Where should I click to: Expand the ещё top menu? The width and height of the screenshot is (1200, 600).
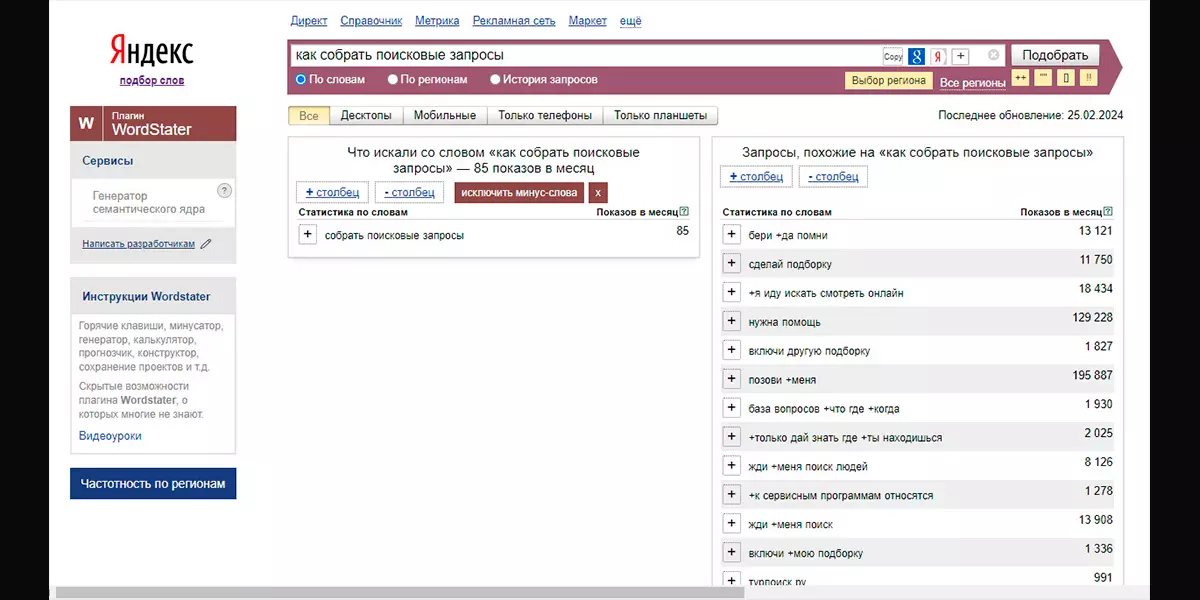pos(631,21)
